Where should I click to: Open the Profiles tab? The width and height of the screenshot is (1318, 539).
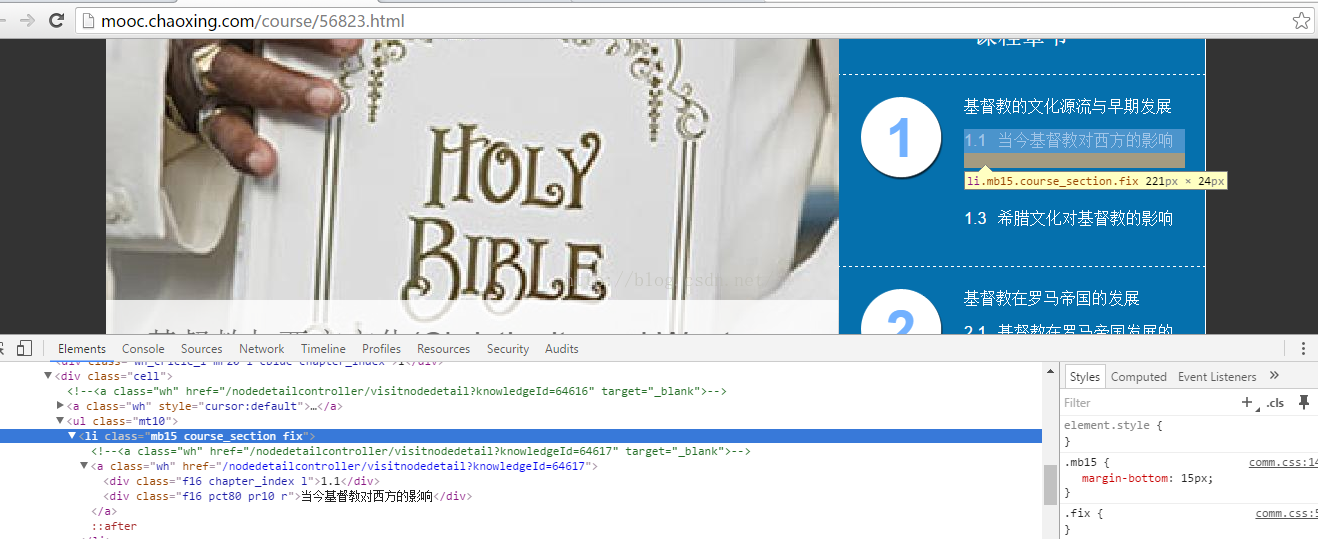tap(381, 349)
